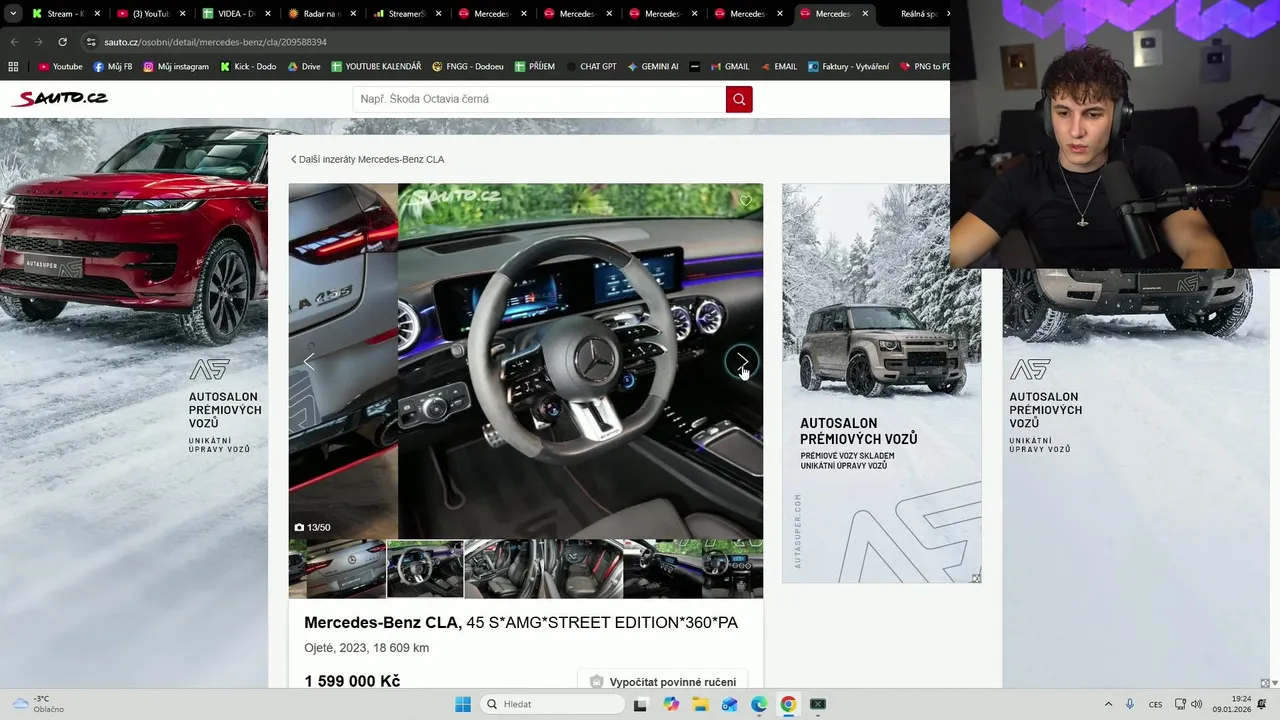Open the Autosalon prémiových vozů Defender ad
The width and height of the screenshot is (1280, 720).
pos(881,383)
